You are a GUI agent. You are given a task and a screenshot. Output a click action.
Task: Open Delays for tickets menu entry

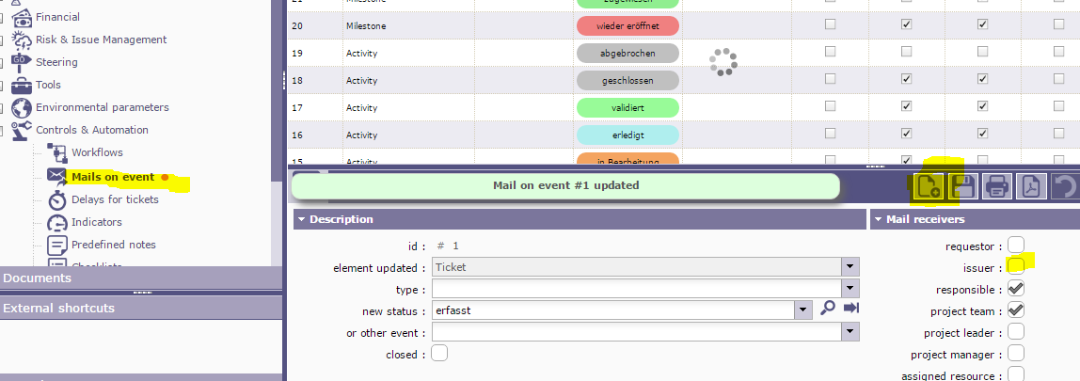click(115, 200)
